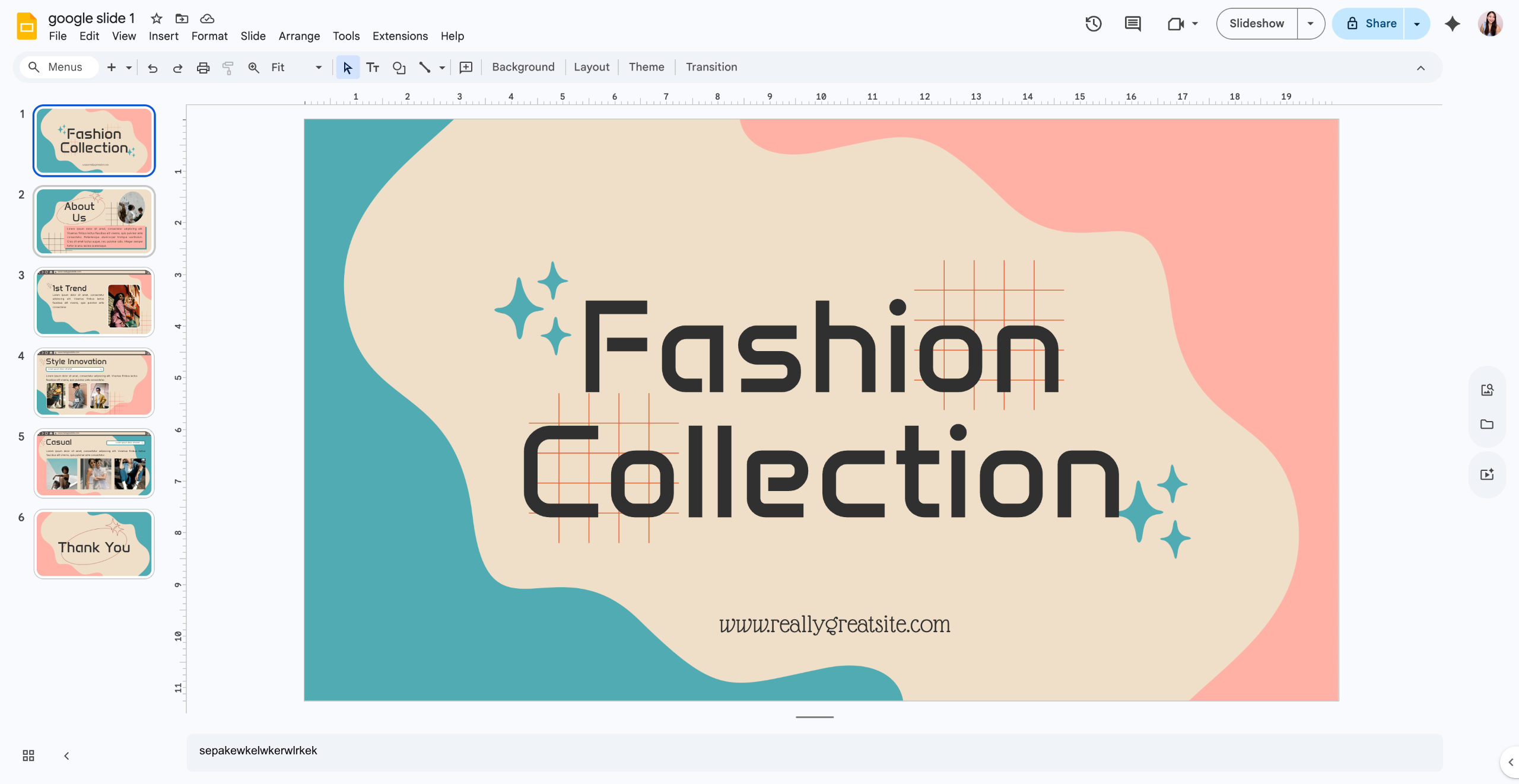This screenshot has width=1519, height=784.
Task: Click the Undo arrow icon
Action: pyautogui.click(x=152, y=68)
